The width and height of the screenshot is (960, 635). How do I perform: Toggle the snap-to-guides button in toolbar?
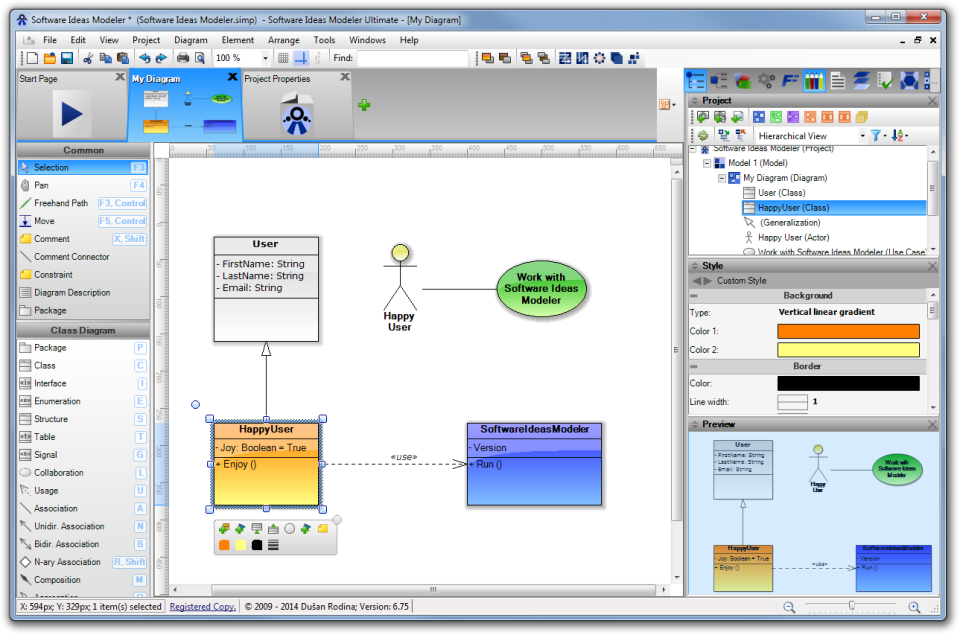point(301,58)
